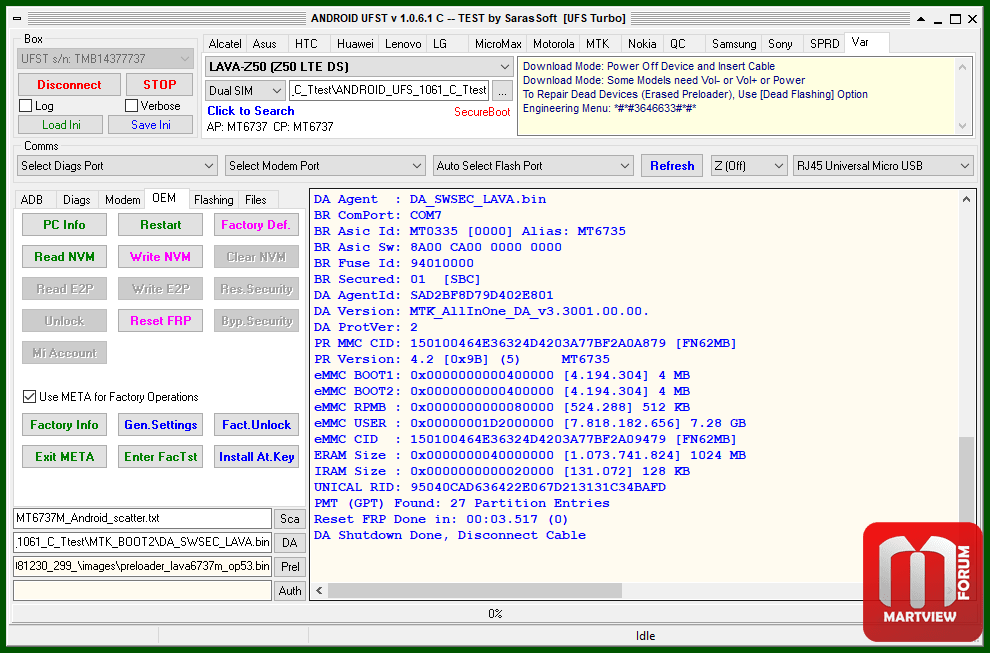
Task: Switch to the Sony brand tab
Action: (780, 44)
